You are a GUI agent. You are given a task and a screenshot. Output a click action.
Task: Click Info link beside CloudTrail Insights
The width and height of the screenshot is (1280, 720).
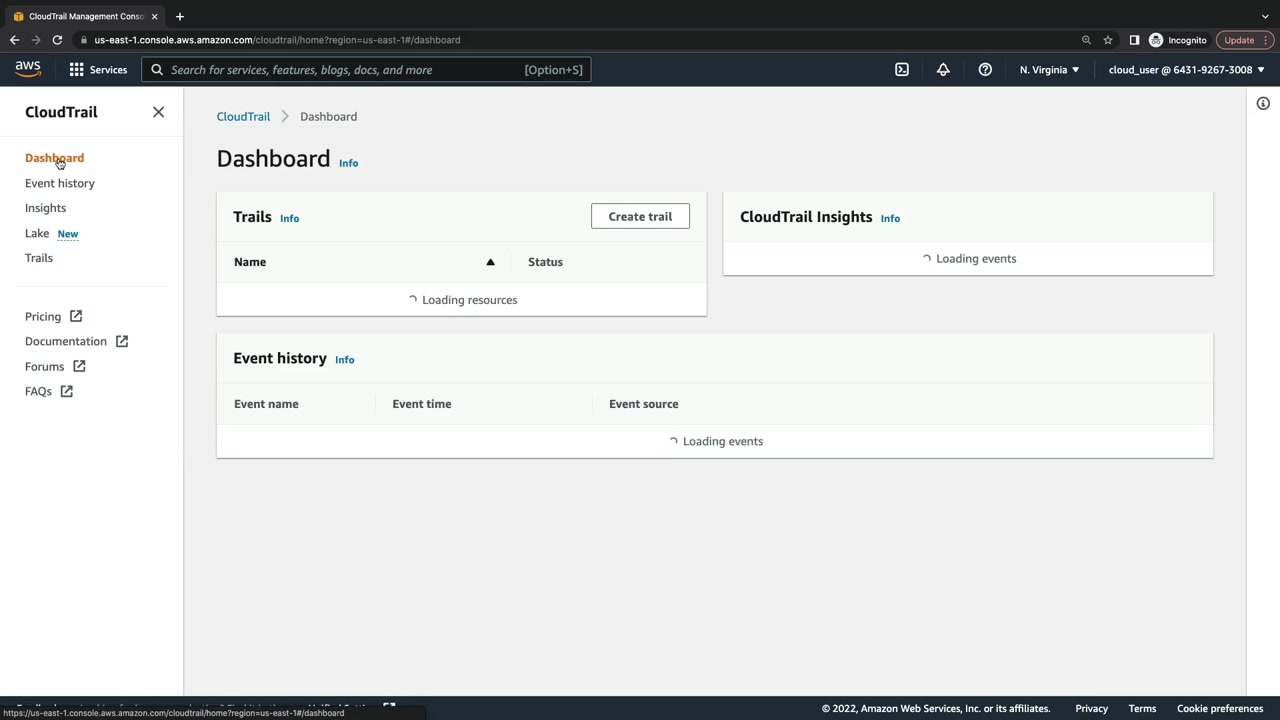[x=890, y=218]
